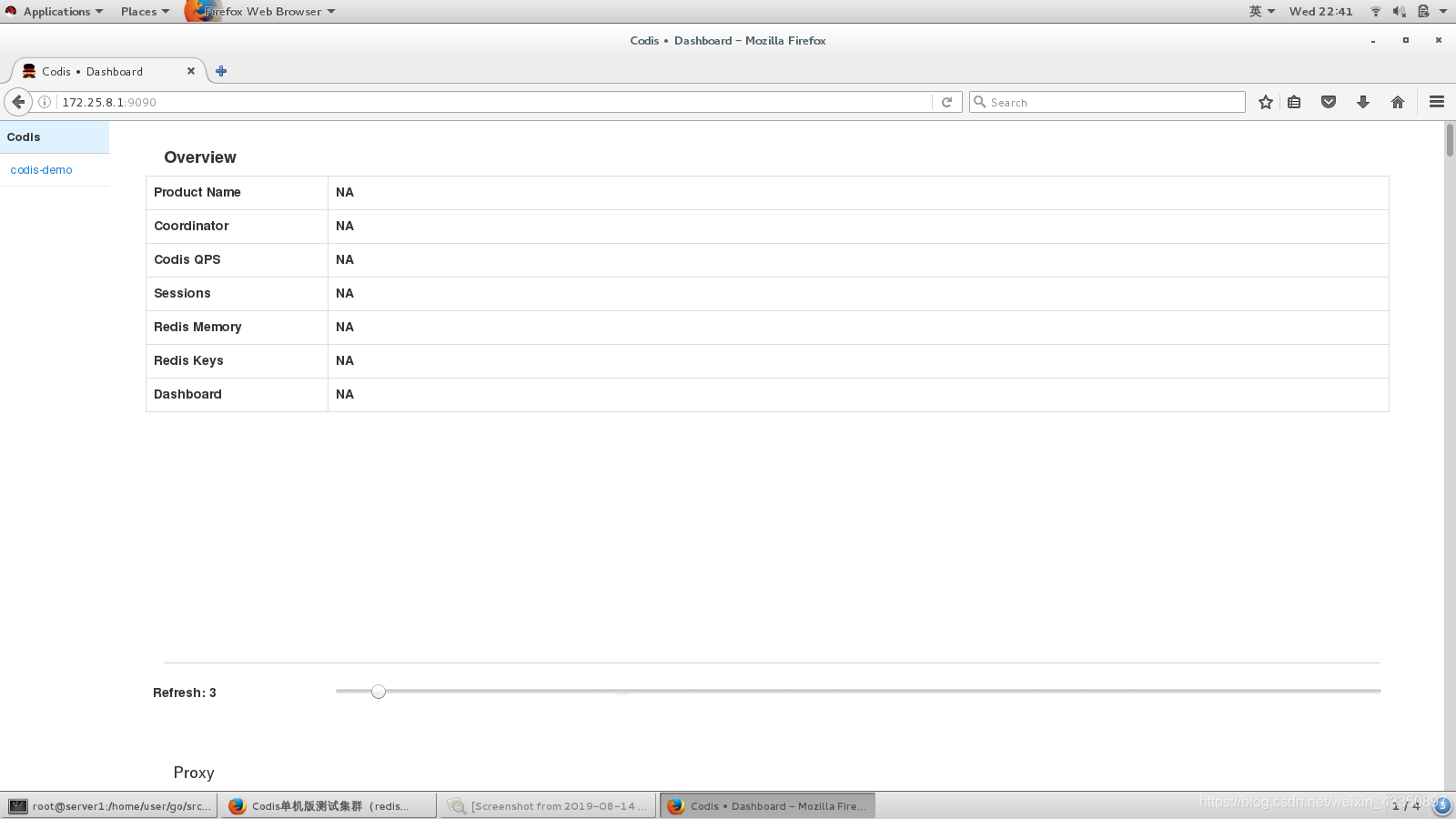Show bookmarks list icon
Image resolution: width=1456 pixels, height=819 pixels.
tap(1294, 102)
